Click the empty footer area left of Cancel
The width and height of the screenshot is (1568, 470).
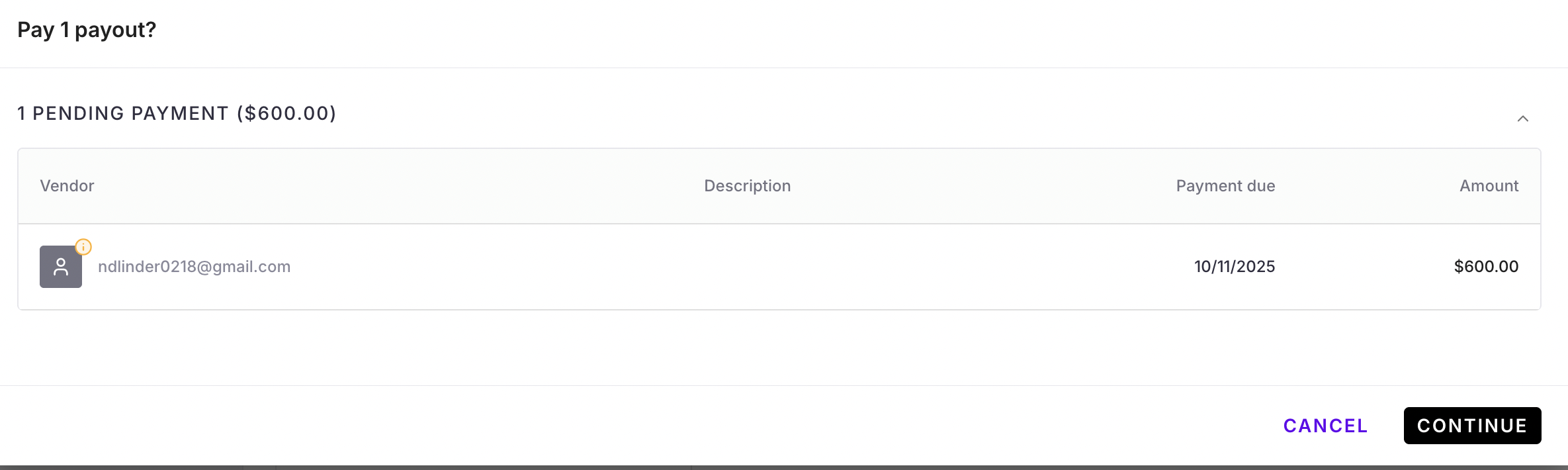click(595, 426)
